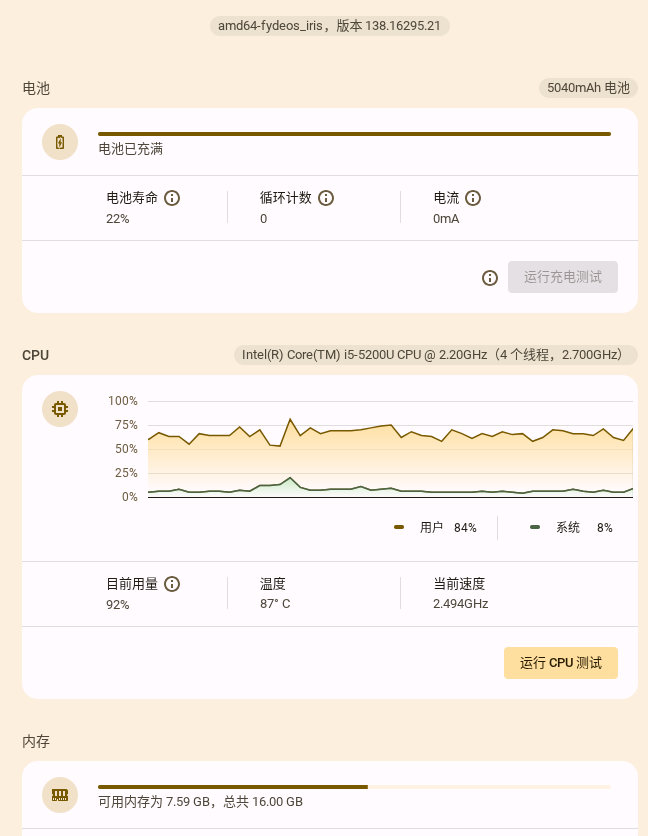This screenshot has width=648, height=836.
Task: Click the amd64-fydeos_iris version chip
Action: pos(329,26)
